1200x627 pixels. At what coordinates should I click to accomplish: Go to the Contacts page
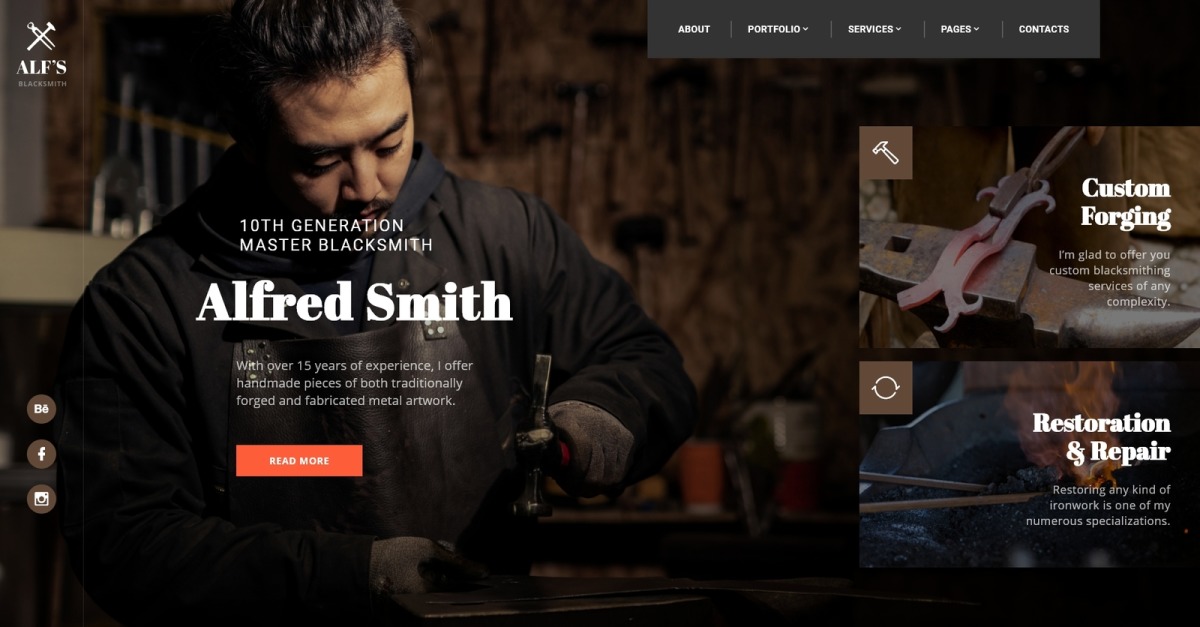1044,29
